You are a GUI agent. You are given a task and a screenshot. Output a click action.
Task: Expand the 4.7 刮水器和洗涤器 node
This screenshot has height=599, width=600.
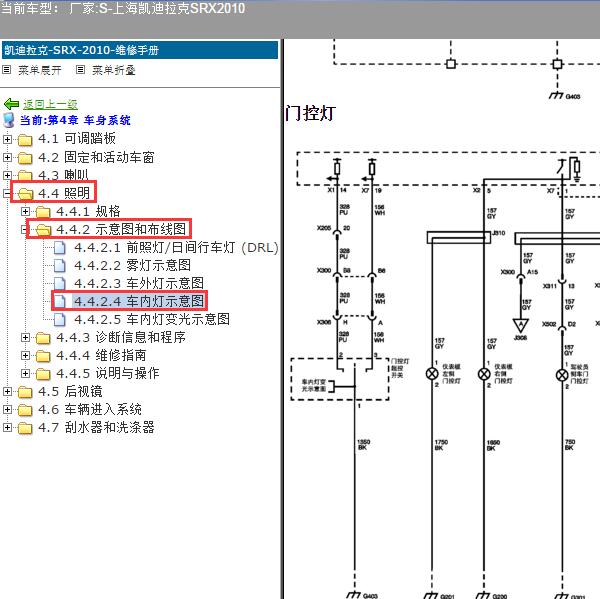coord(7,427)
